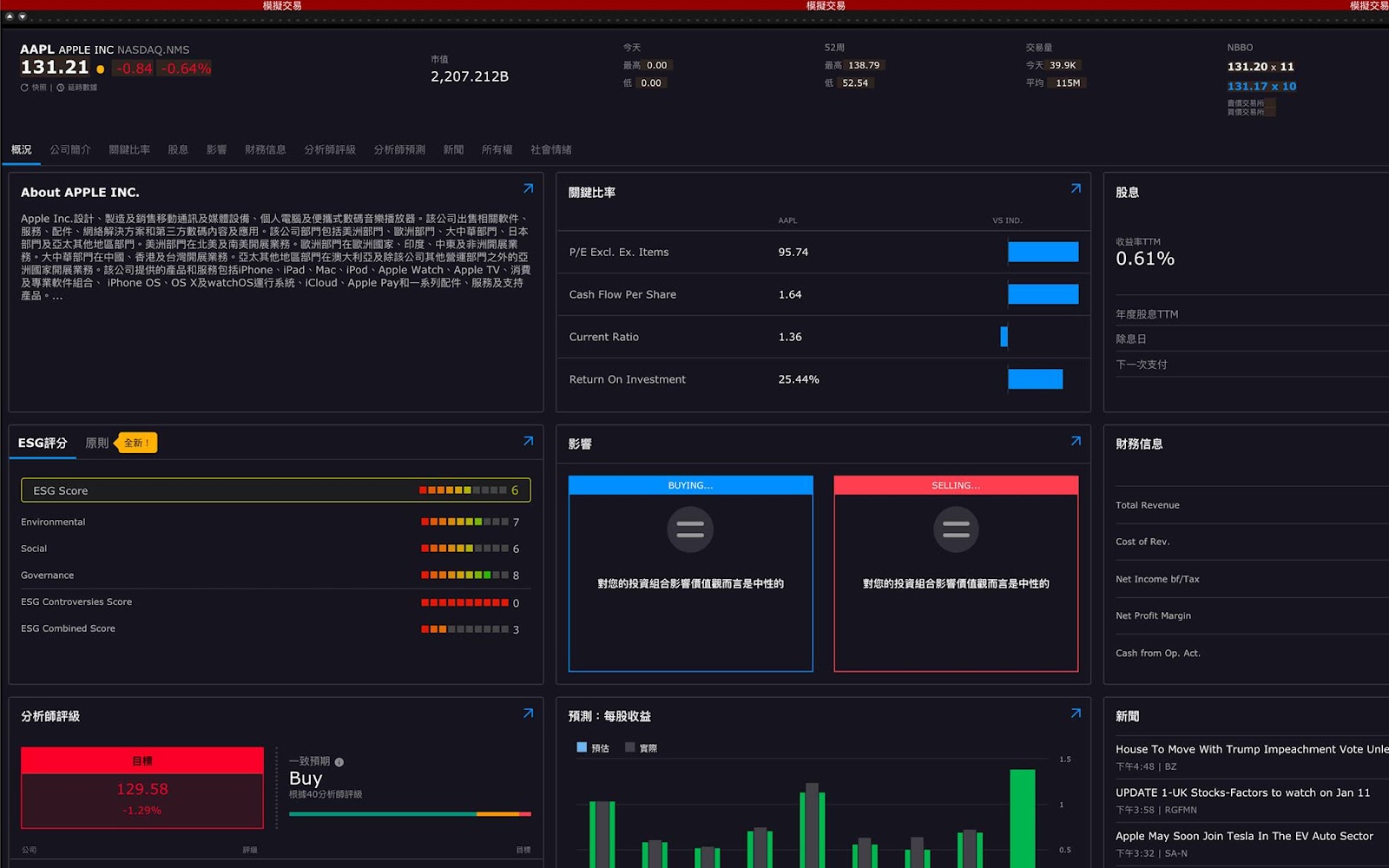Click the 快照 refresh snapshot icon

24,88
